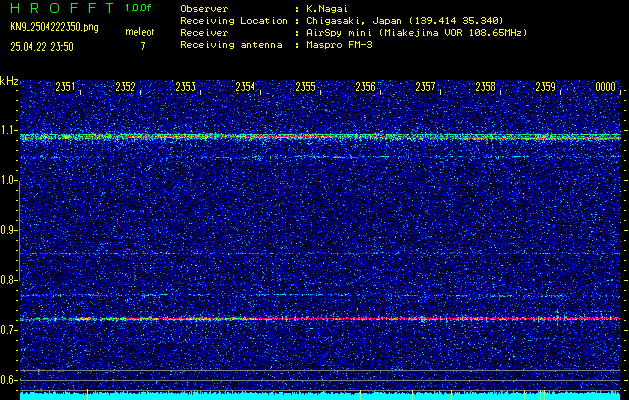This screenshot has height=400, width=629.
Task: Select the 2352 time axis label
Action: (x=125, y=87)
